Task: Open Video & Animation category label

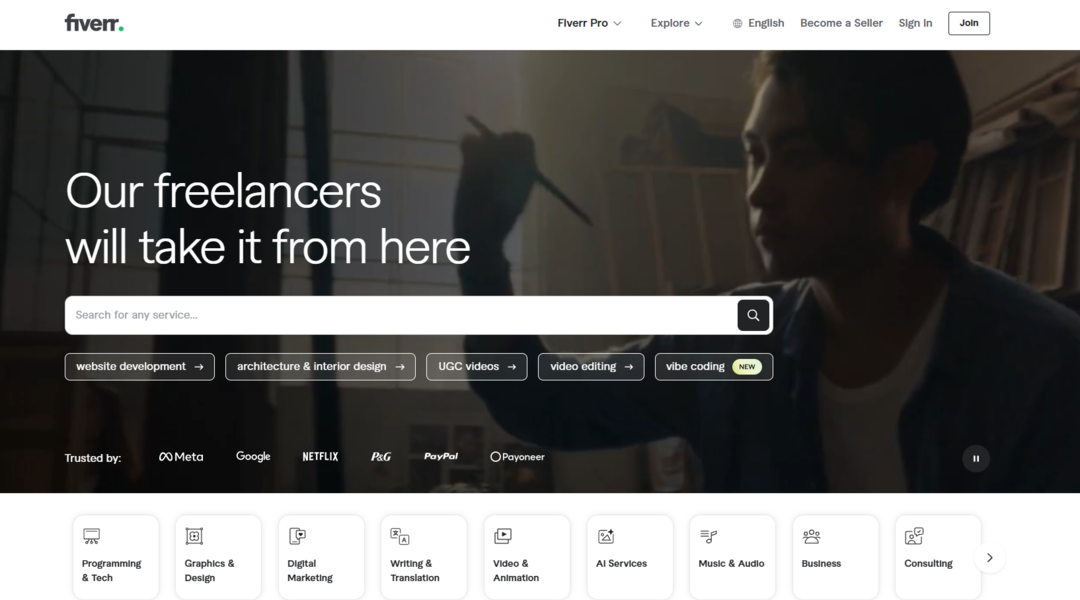Action: tap(516, 570)
